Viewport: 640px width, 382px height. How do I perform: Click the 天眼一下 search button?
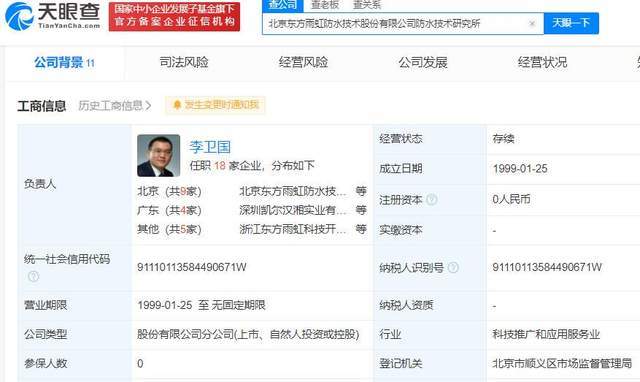pyautogui.click(x=571, y=23)
